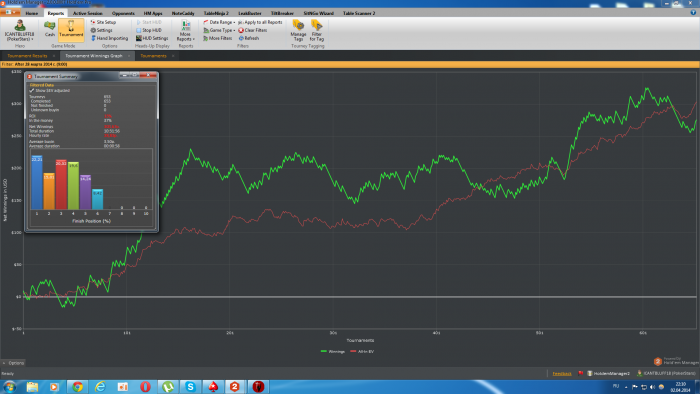Image resolution: width=700 pixels, height=394 pixels.
Task: Clear Filters in the ribbon
Action: click(x=252, y=30)
